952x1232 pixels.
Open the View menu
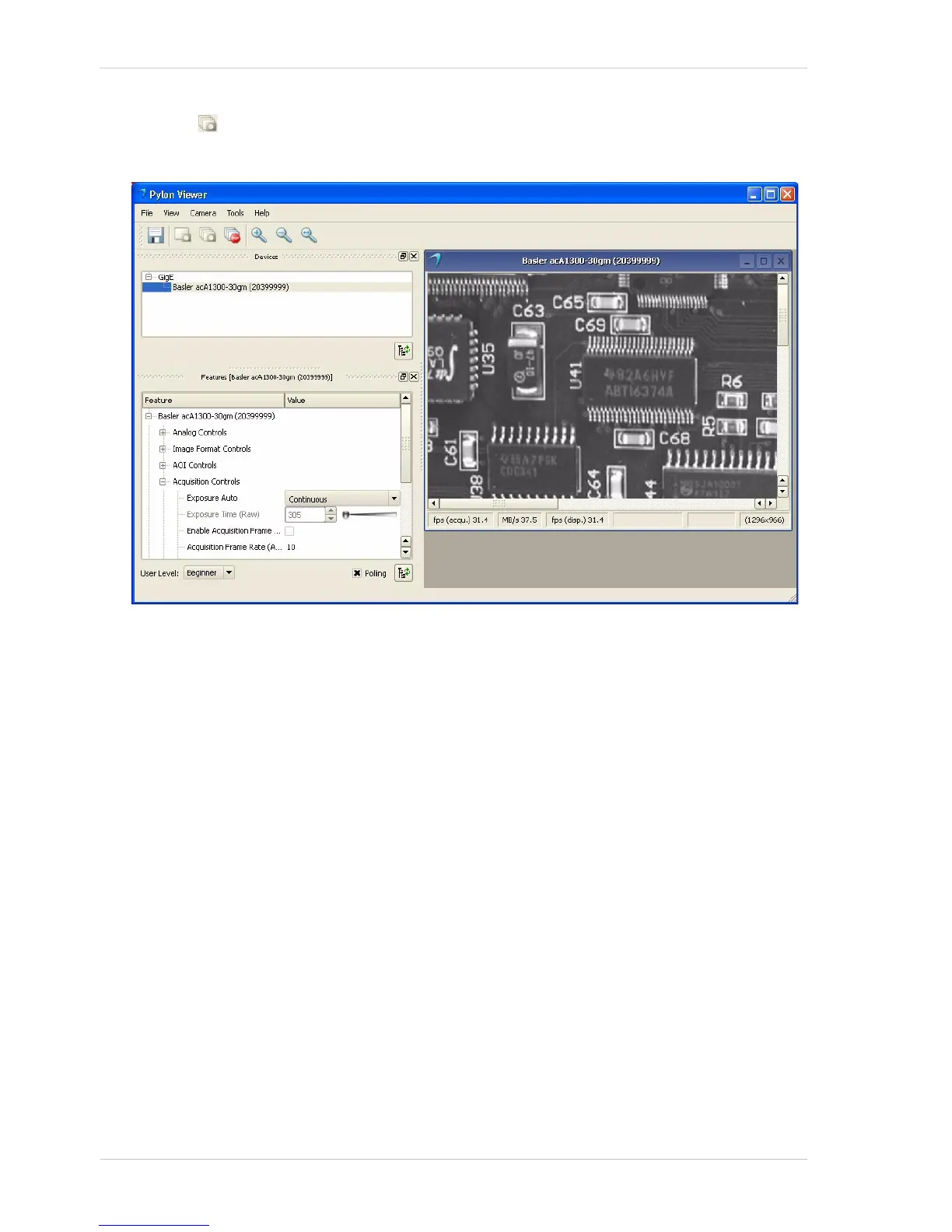point(171,213)
